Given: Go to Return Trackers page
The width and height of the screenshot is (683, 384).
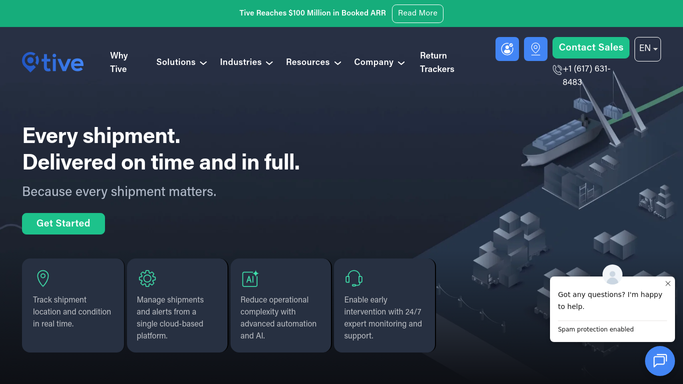Looking at the screenshot, I should (437, 62).
